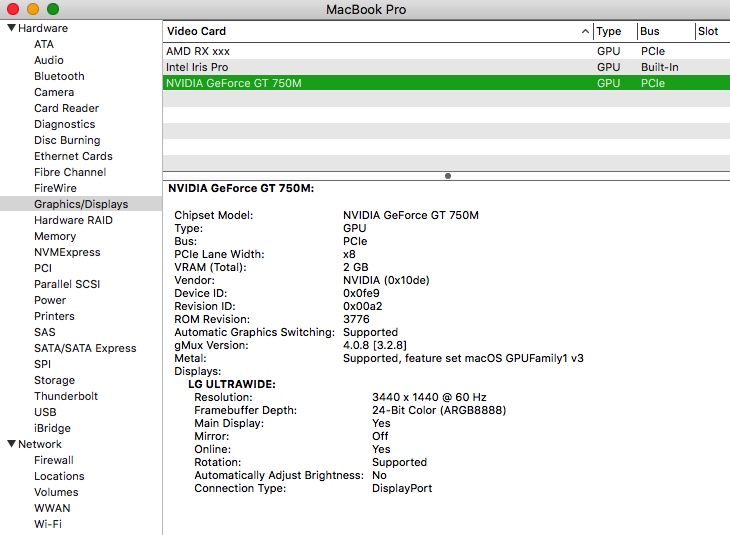Select SATA/SATA Express entry
The width and height of the screenshot is (730, 535).
pyautogui.click(x=85, y=348)
